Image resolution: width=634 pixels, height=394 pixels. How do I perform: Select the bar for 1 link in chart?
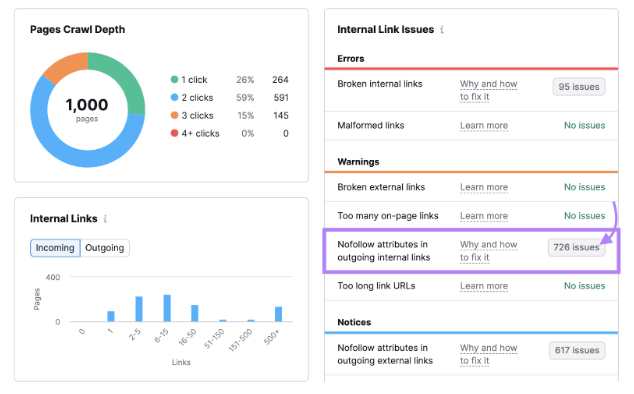tap(111, 316)
